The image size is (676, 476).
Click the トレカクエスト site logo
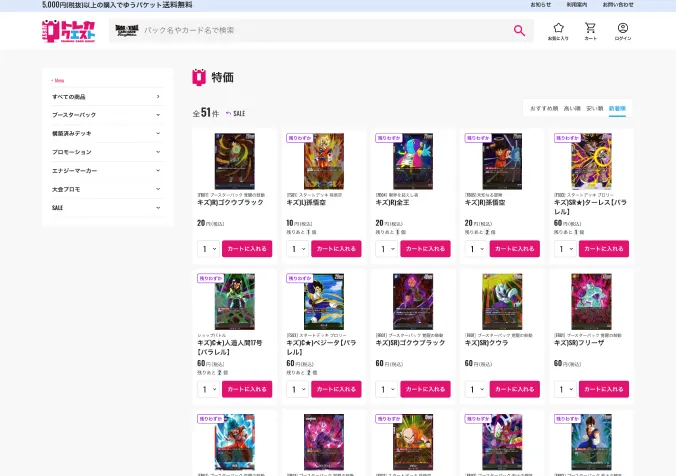coord(69,31)
